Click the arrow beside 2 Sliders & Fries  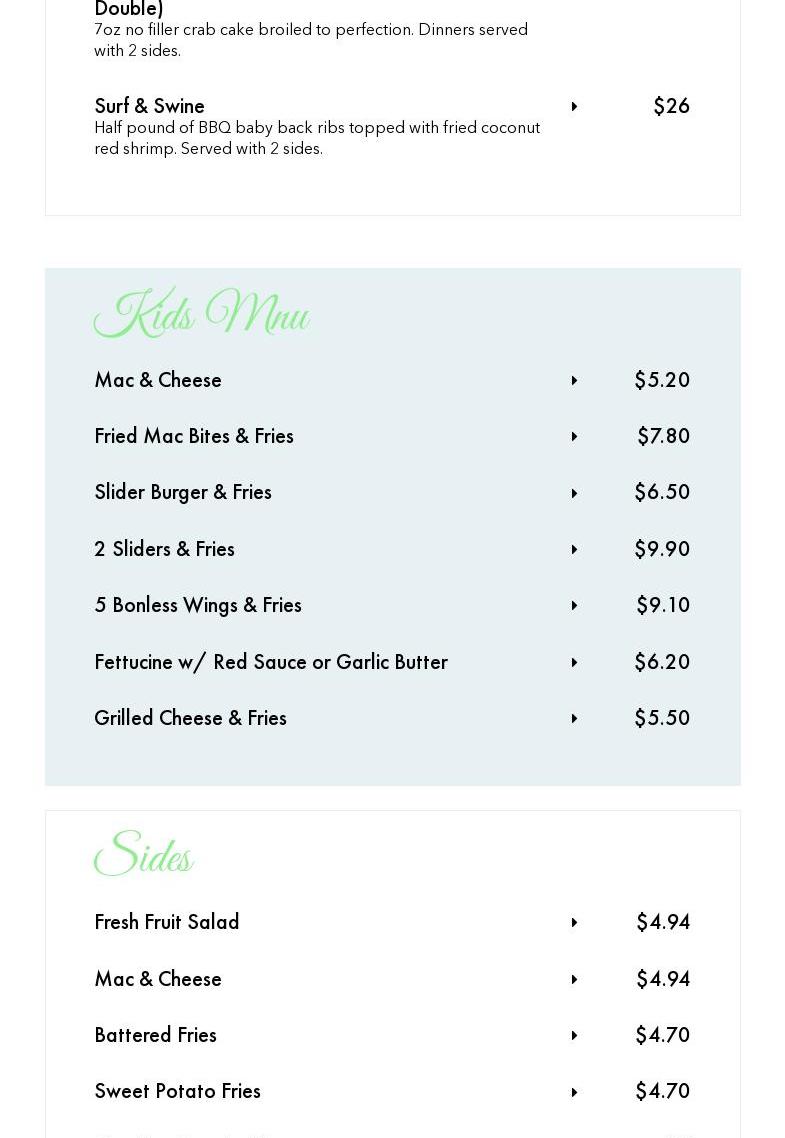point(574,550)
